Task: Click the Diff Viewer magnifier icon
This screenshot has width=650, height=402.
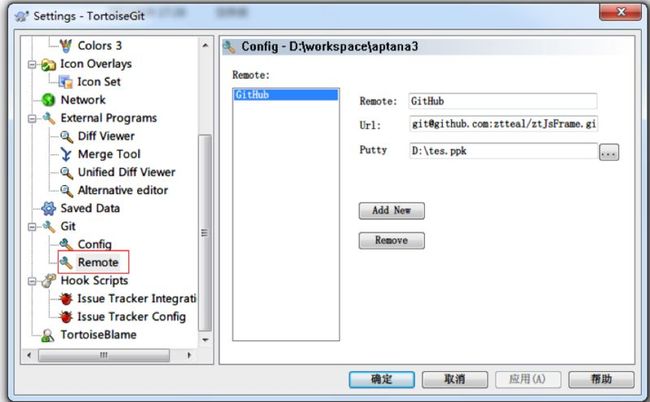Action: coord(66,136)
